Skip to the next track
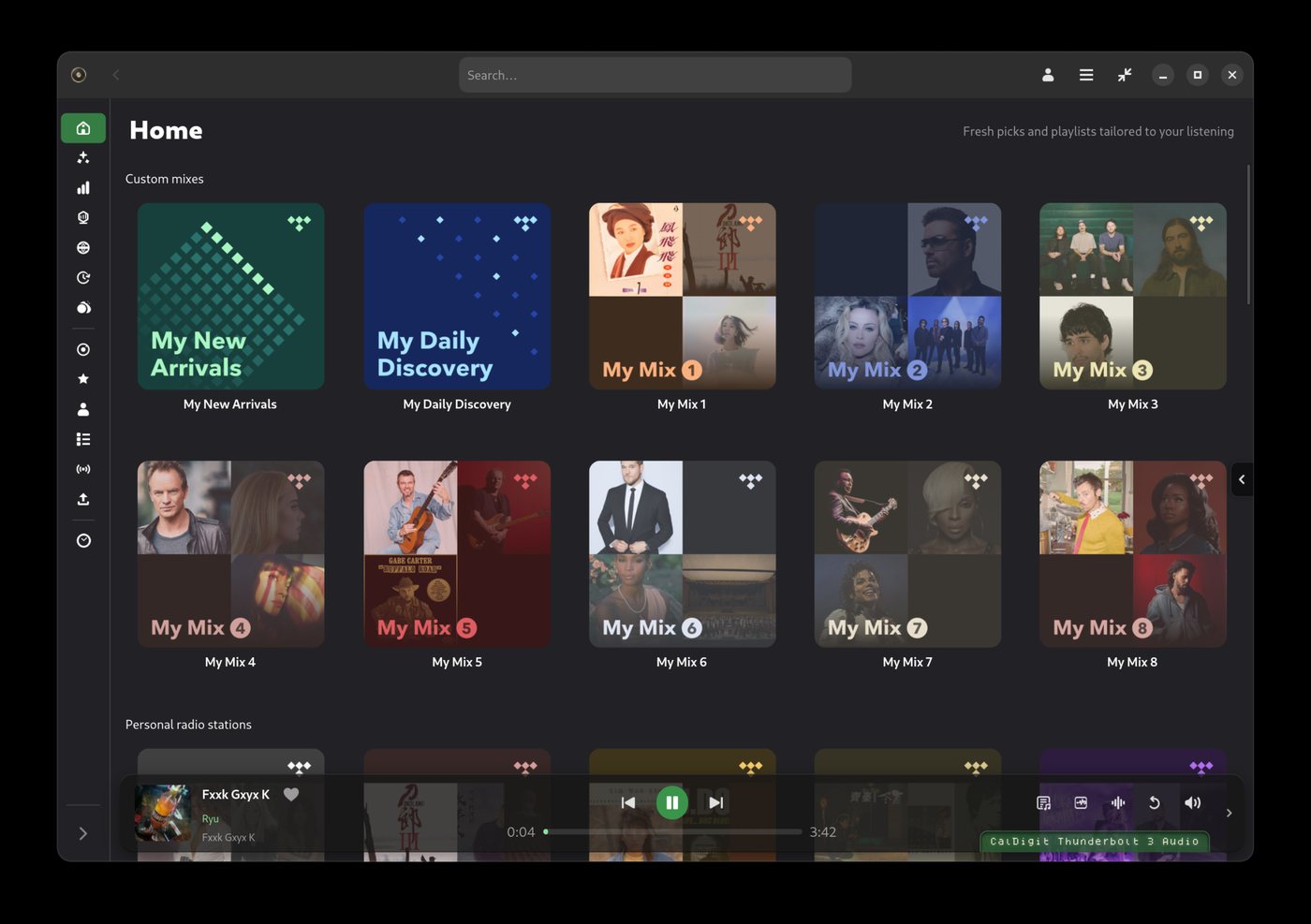The width and height of the screenshot is (1311, 924). click(716, 802)
